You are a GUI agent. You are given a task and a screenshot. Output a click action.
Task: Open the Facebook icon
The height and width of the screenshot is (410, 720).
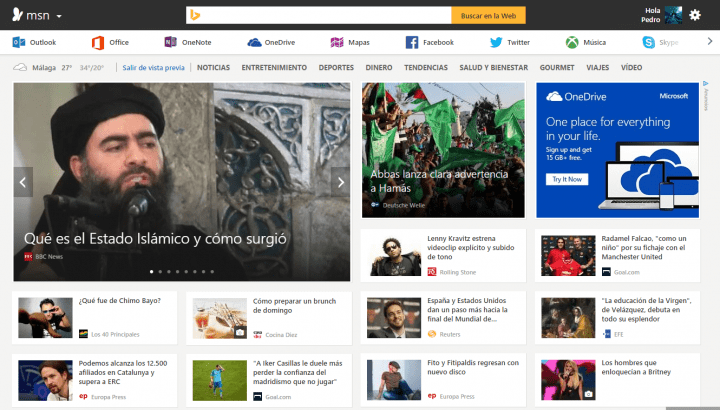point(412,42)
